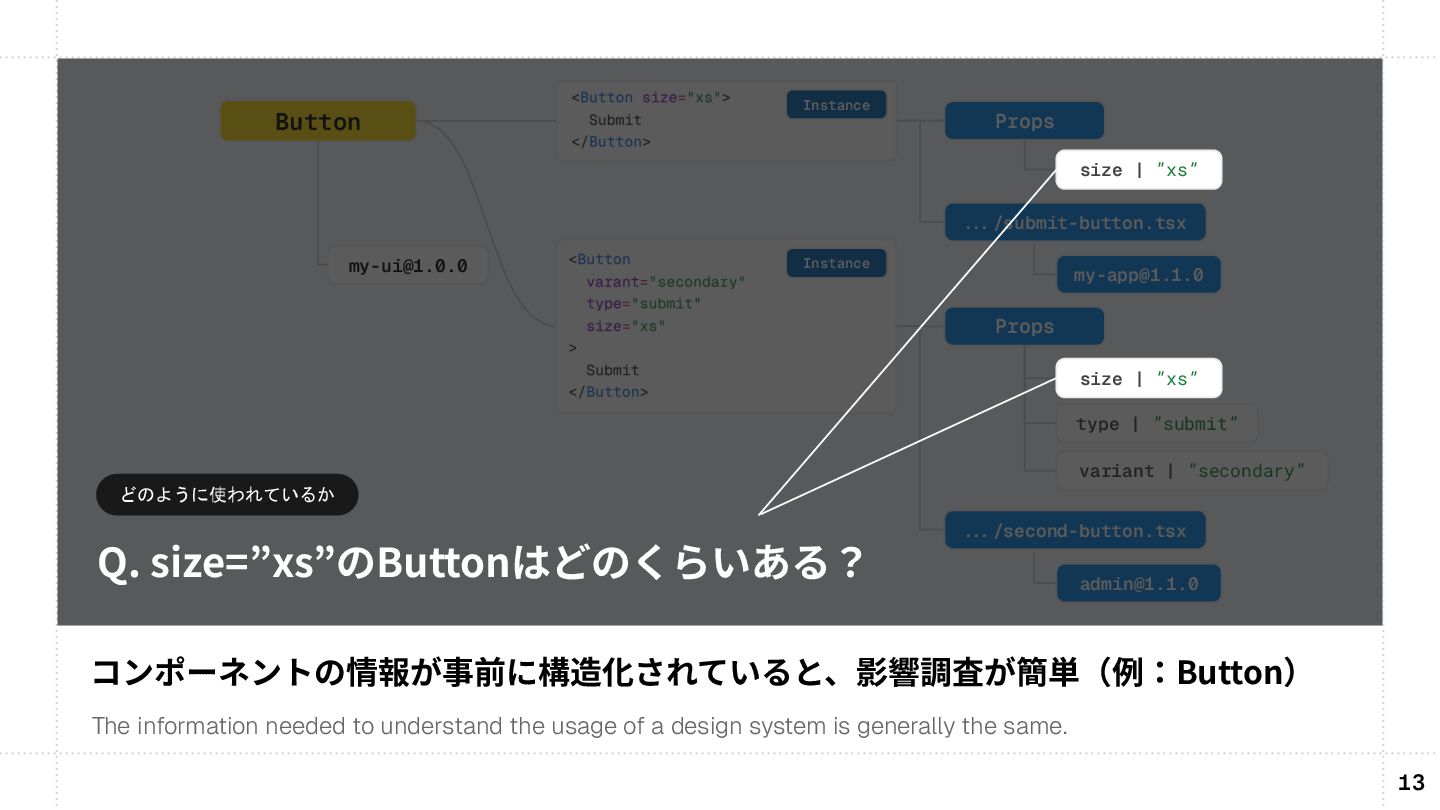Click the slide page number 13
This screenshot has height=810, width=1440.
pyautogui.click(x=1411, y=782)
